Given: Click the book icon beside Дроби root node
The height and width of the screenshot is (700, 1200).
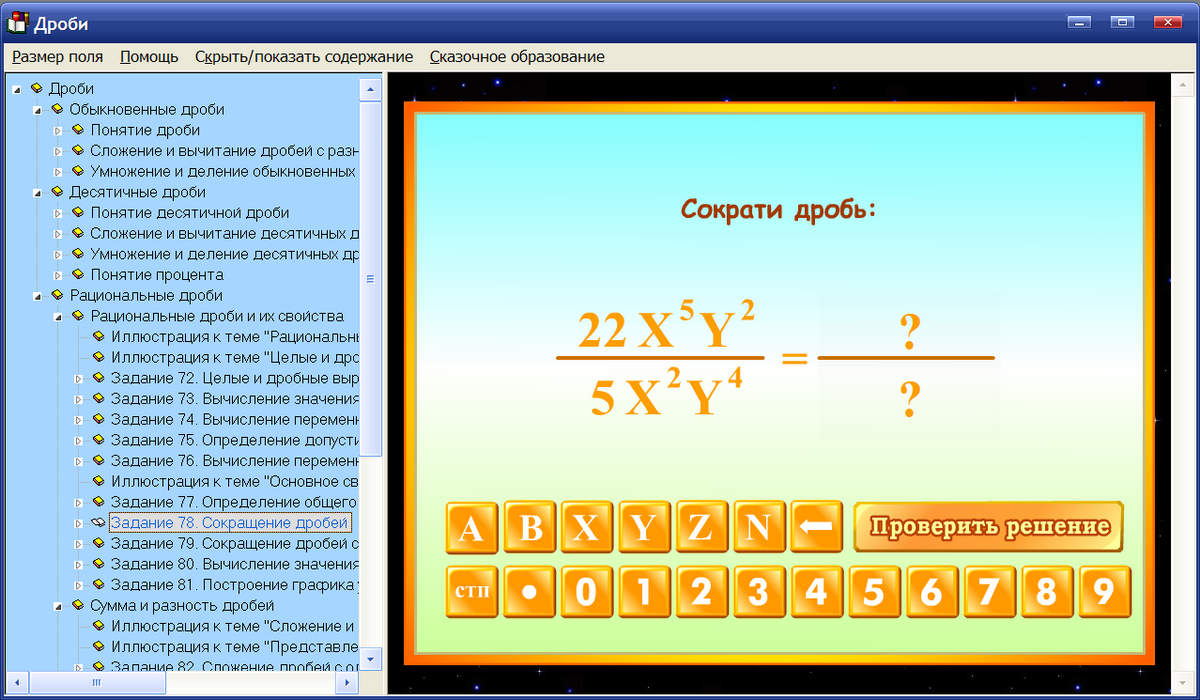Looking at the screenshot, I should (x=37, y=88).
